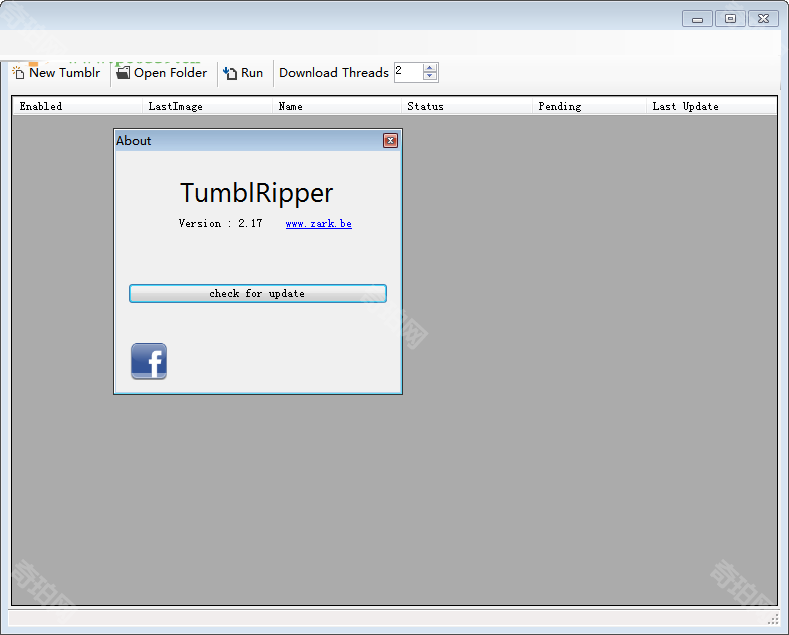Viewport: 789px width, 635px height.
Task: Close the About dialog
Action: [x=390, y=140]
